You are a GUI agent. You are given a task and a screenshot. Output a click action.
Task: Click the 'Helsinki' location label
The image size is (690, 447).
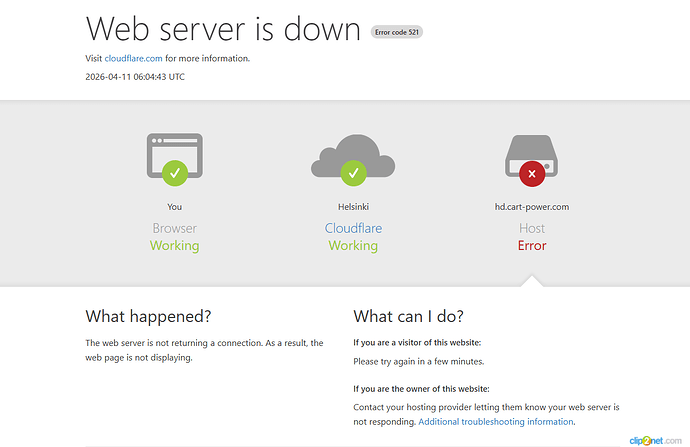click(x=353, y=207)
